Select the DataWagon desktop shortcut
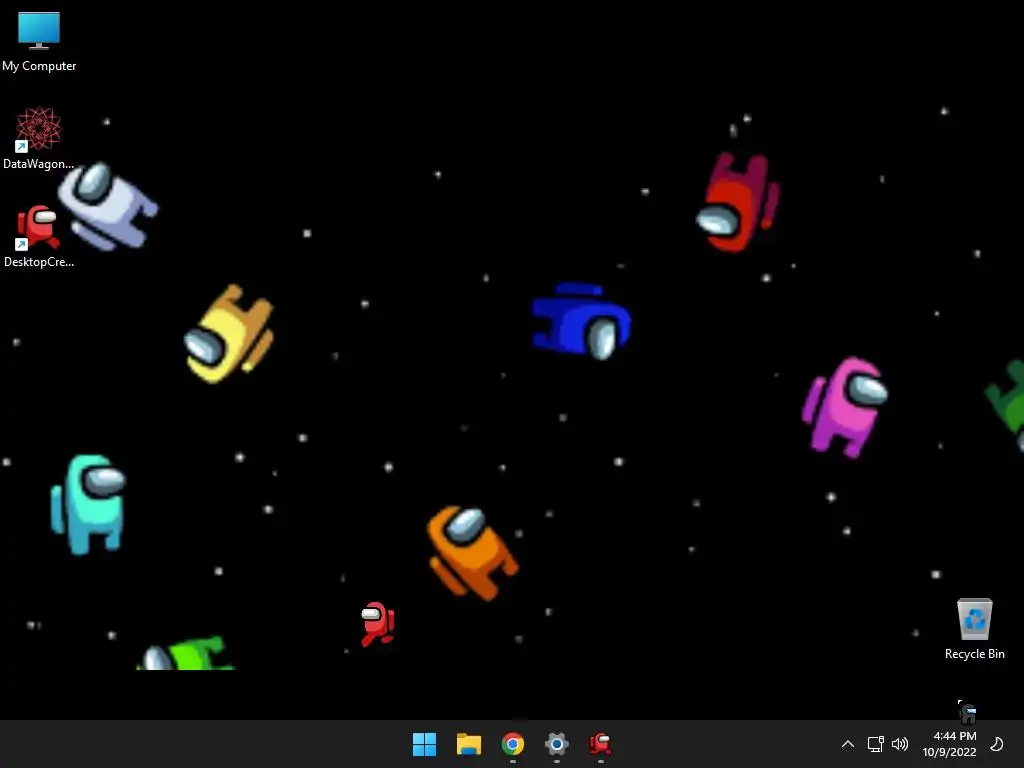Image resolution: width=1024 pixels, height=768 pixels. tap(39, 138)
